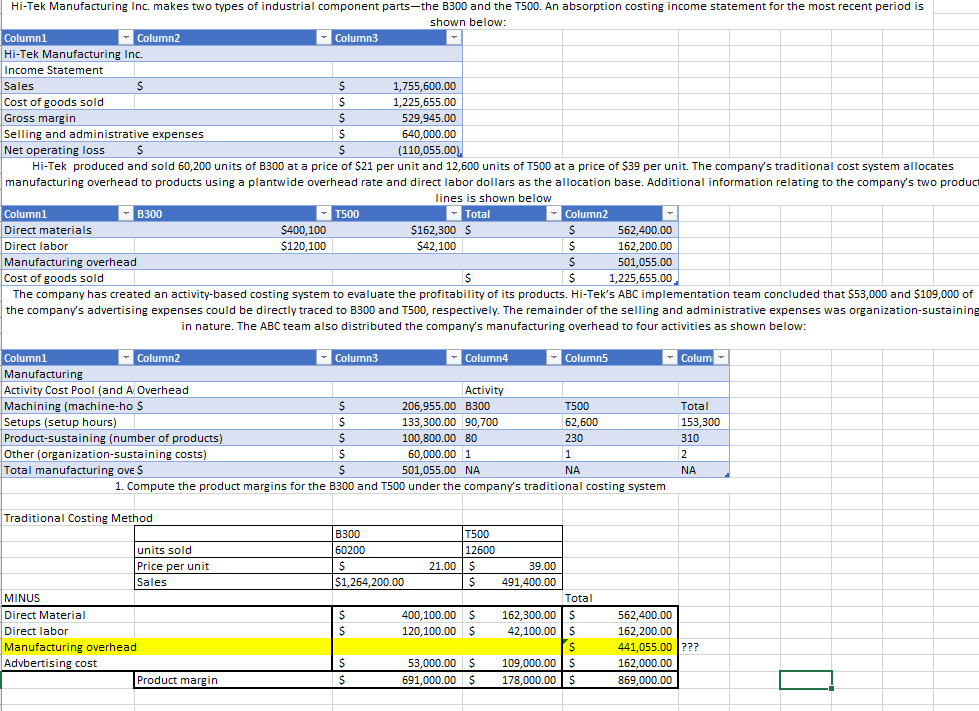Viewport: 979px width, 711px height.
Task: Select the sales value 1,755,600.00 cell
Action: click(397, 86)
